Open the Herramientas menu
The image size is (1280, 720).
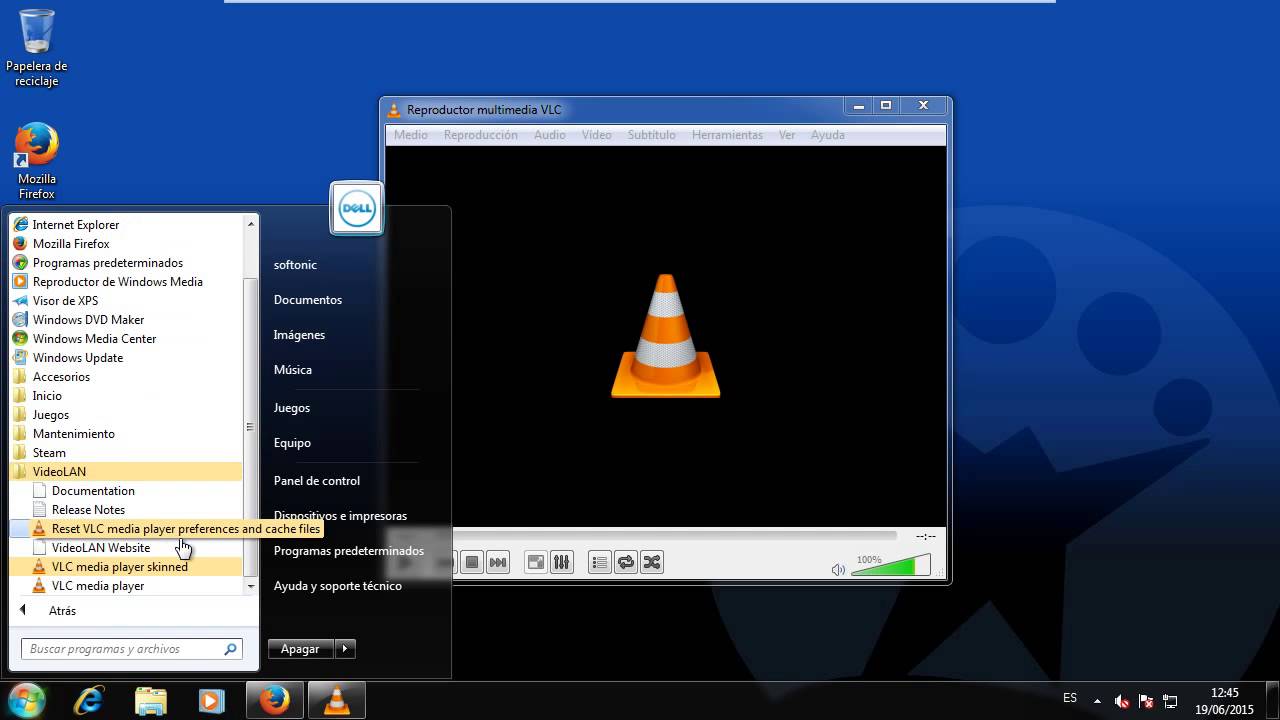727,135
